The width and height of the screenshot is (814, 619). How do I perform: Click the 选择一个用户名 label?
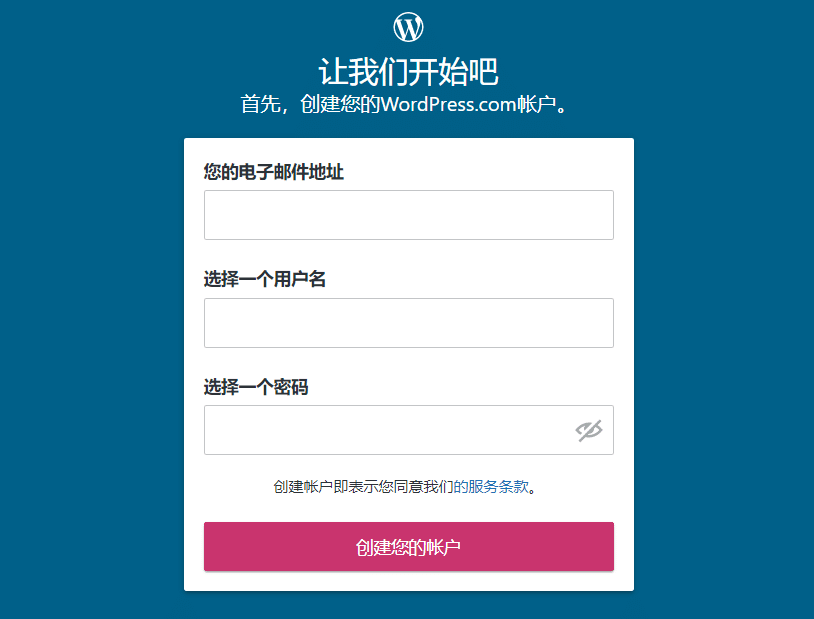(x=265, y=279)
